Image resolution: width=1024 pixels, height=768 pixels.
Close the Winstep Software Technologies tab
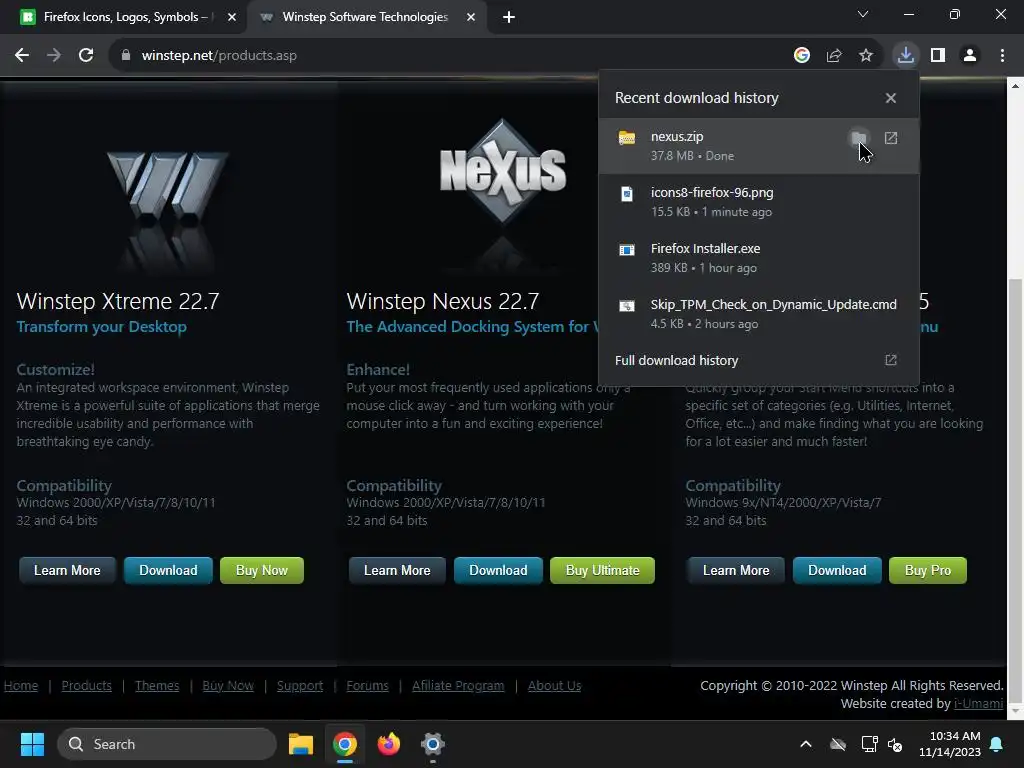471,17
